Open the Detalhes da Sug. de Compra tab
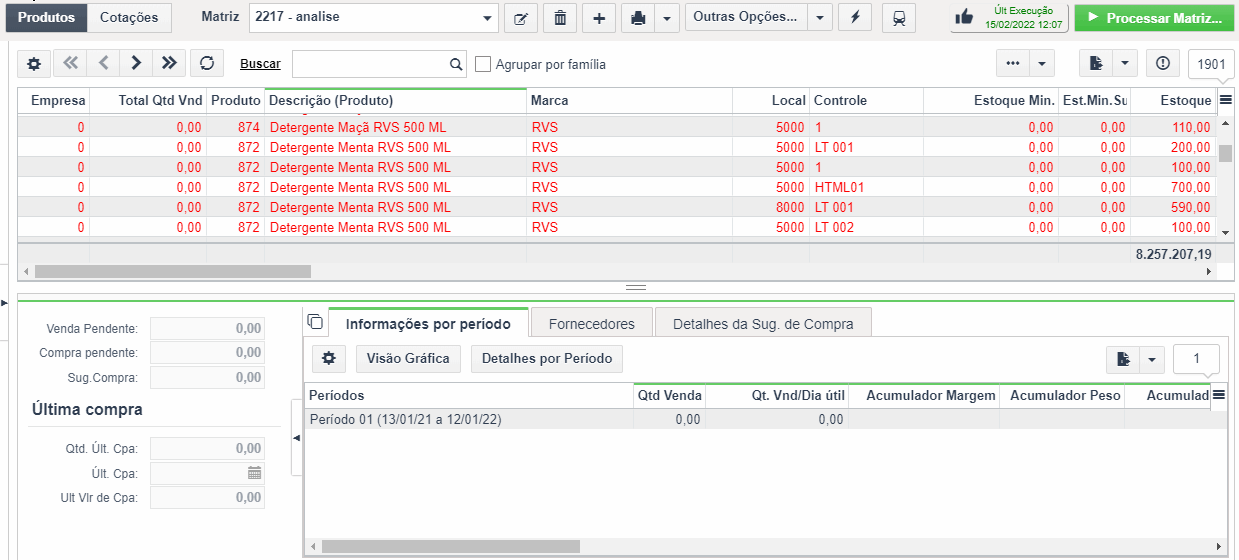 [x=763, y=324]
